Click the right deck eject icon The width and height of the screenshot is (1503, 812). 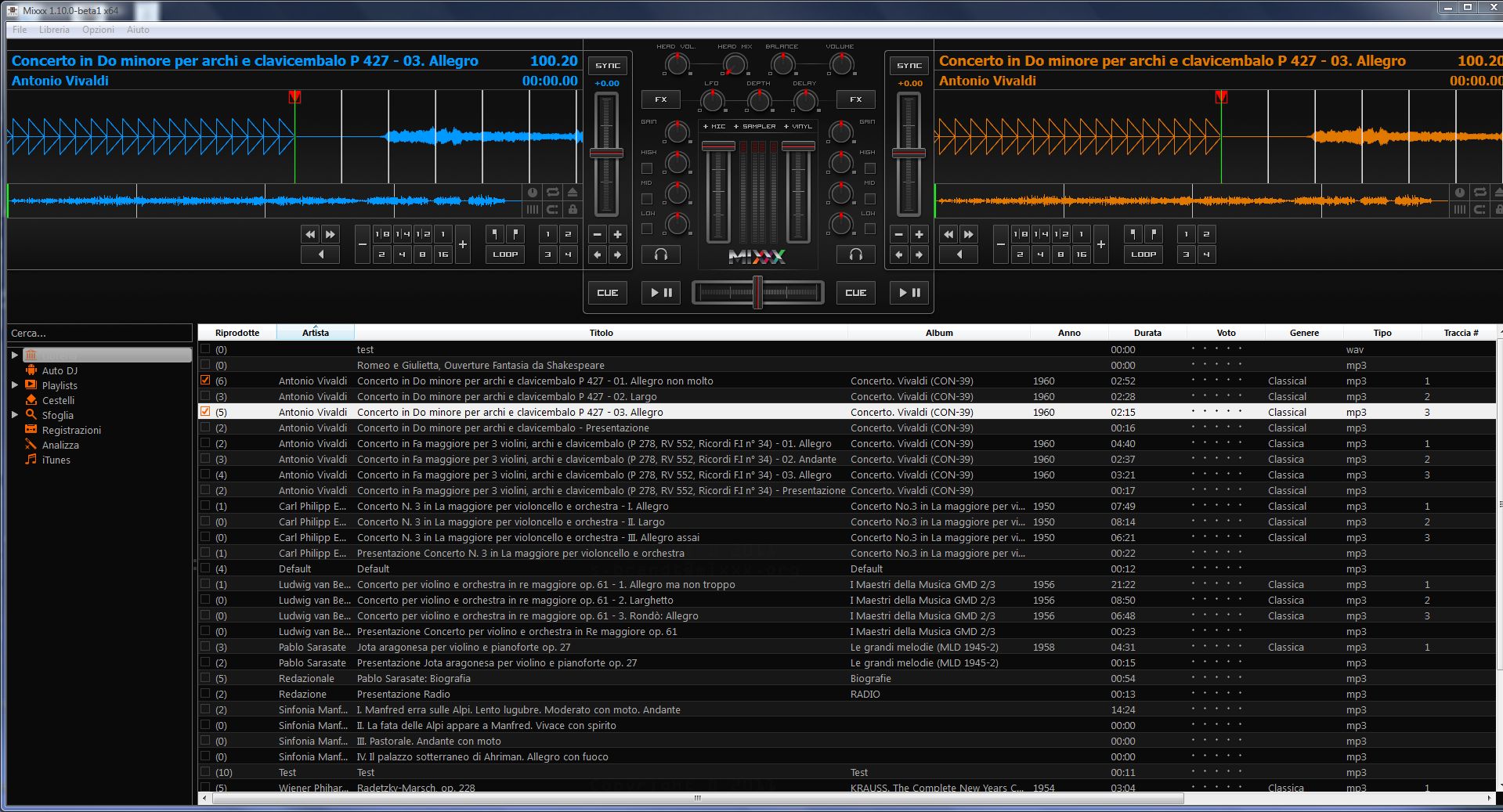[x=1499, y=193]
